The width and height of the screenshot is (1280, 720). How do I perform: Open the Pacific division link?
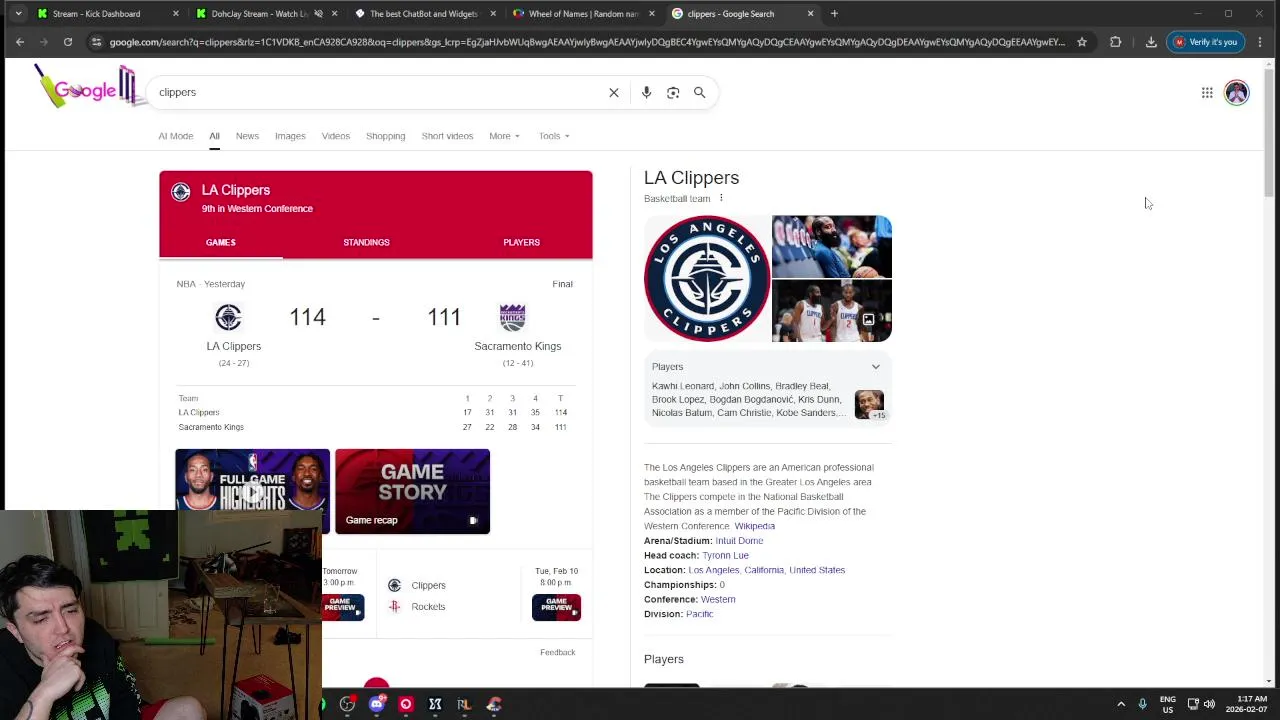[x=699, y=614]
